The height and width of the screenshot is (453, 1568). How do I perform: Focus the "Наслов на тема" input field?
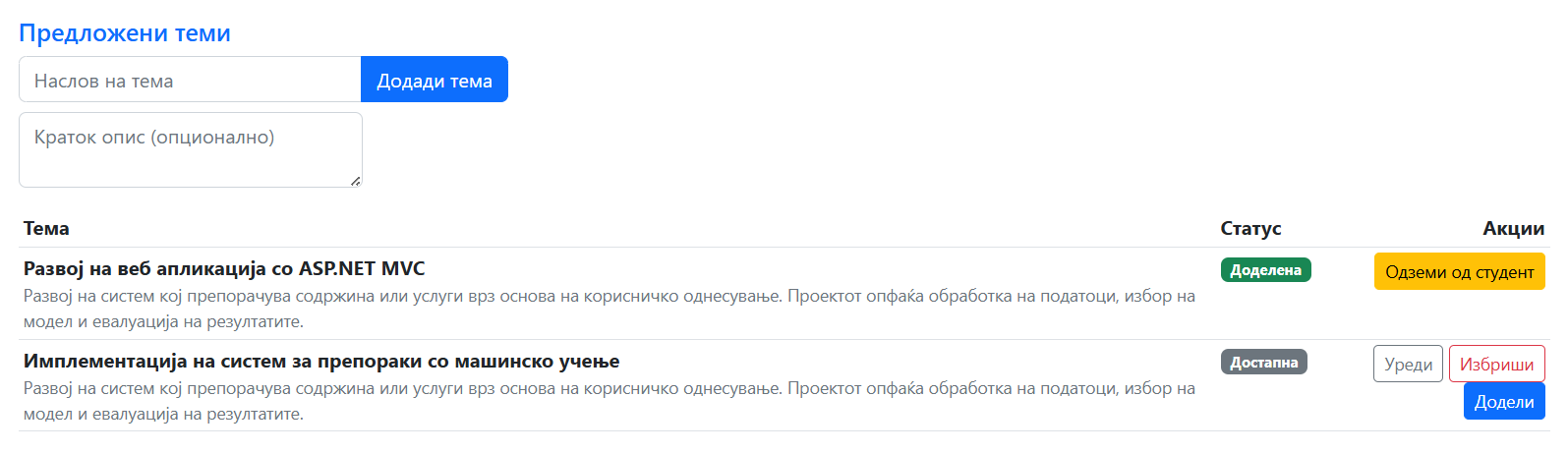[x=190, y=80]
